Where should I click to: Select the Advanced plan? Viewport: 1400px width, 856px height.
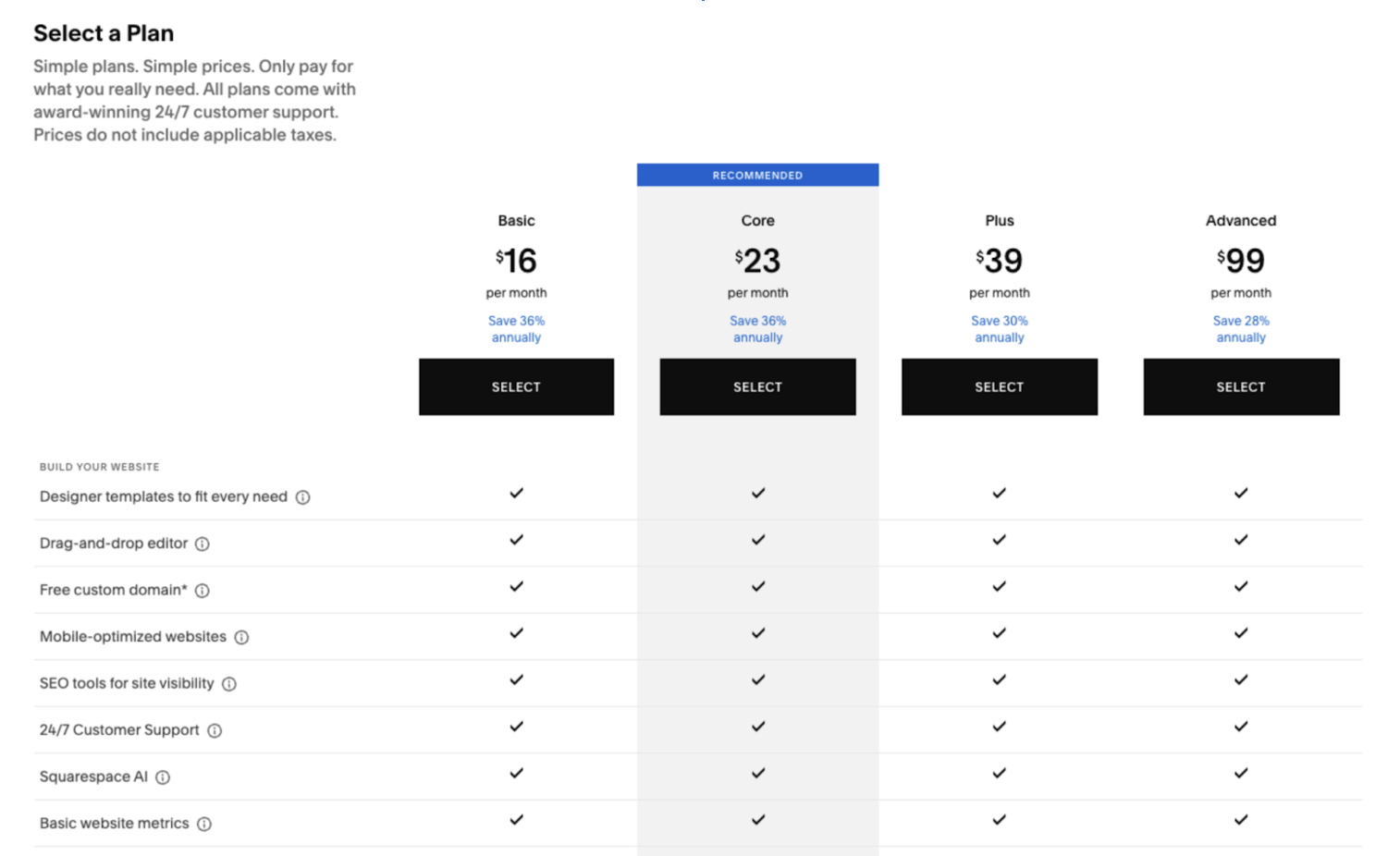[x=1241, y=386]
